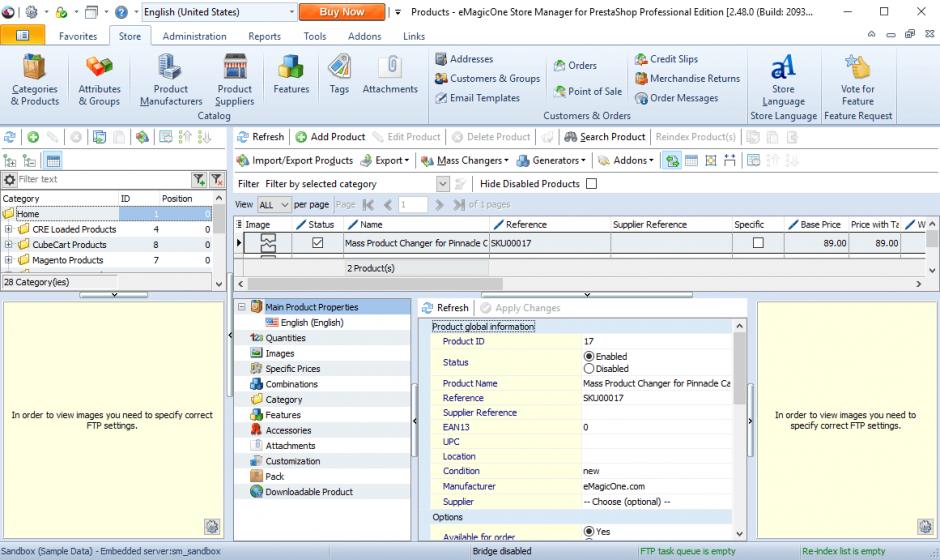
Task: Click Import/Export Products button
Action: point(294,161)
